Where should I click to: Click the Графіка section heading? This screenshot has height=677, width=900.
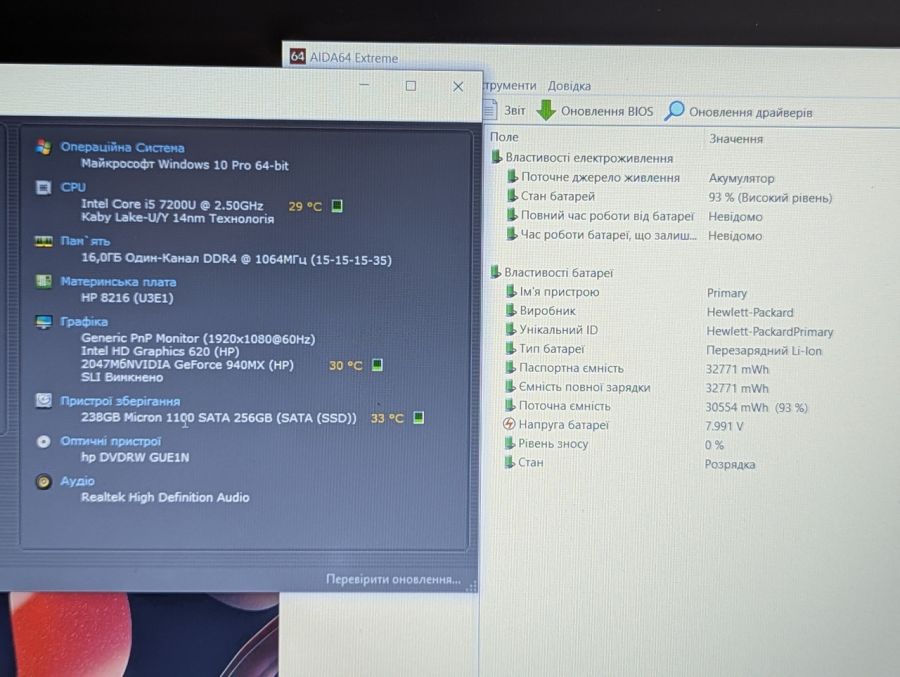pyautogui.click(x=84, y=322)
